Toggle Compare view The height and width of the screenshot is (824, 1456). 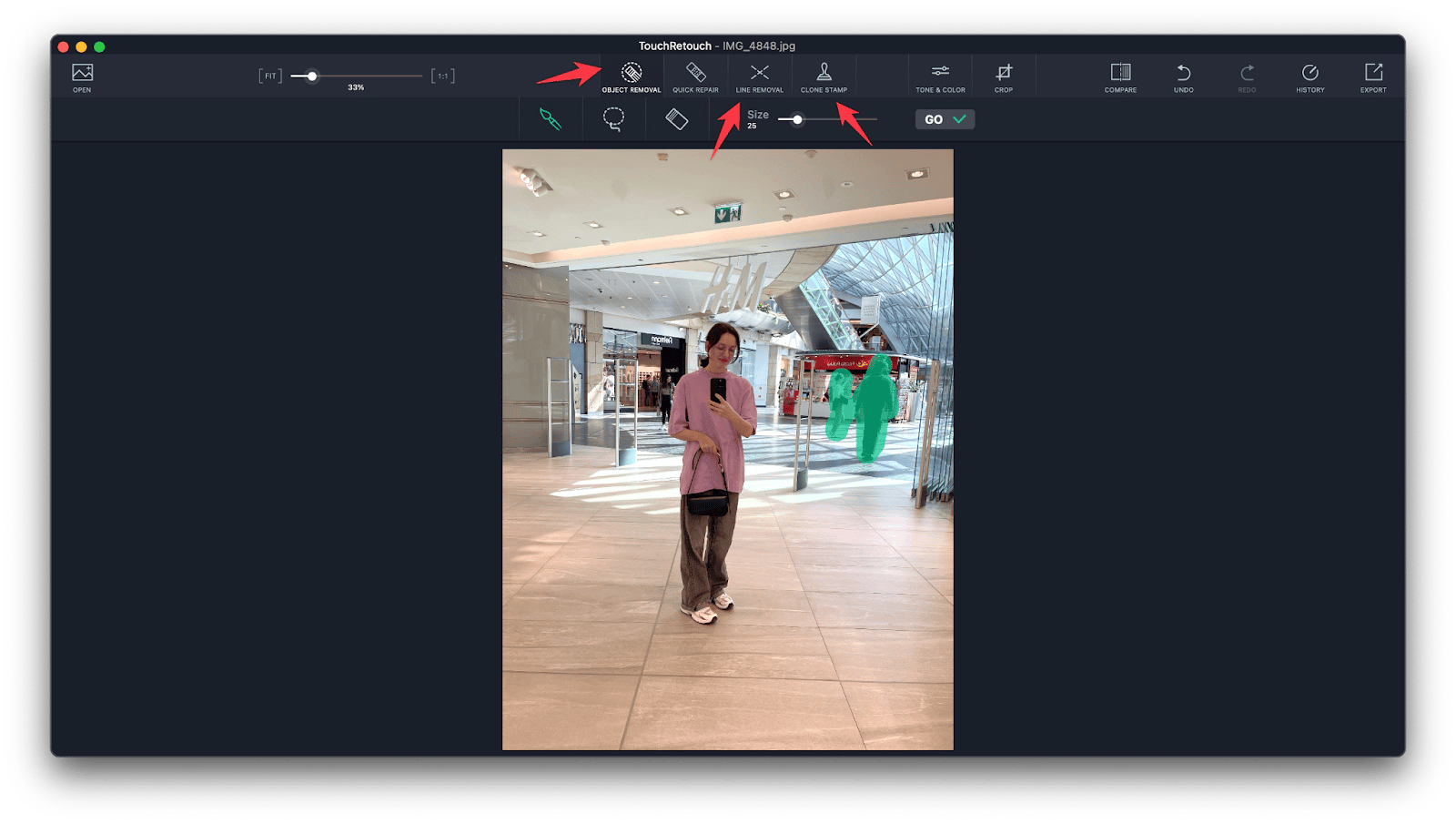1120,77
